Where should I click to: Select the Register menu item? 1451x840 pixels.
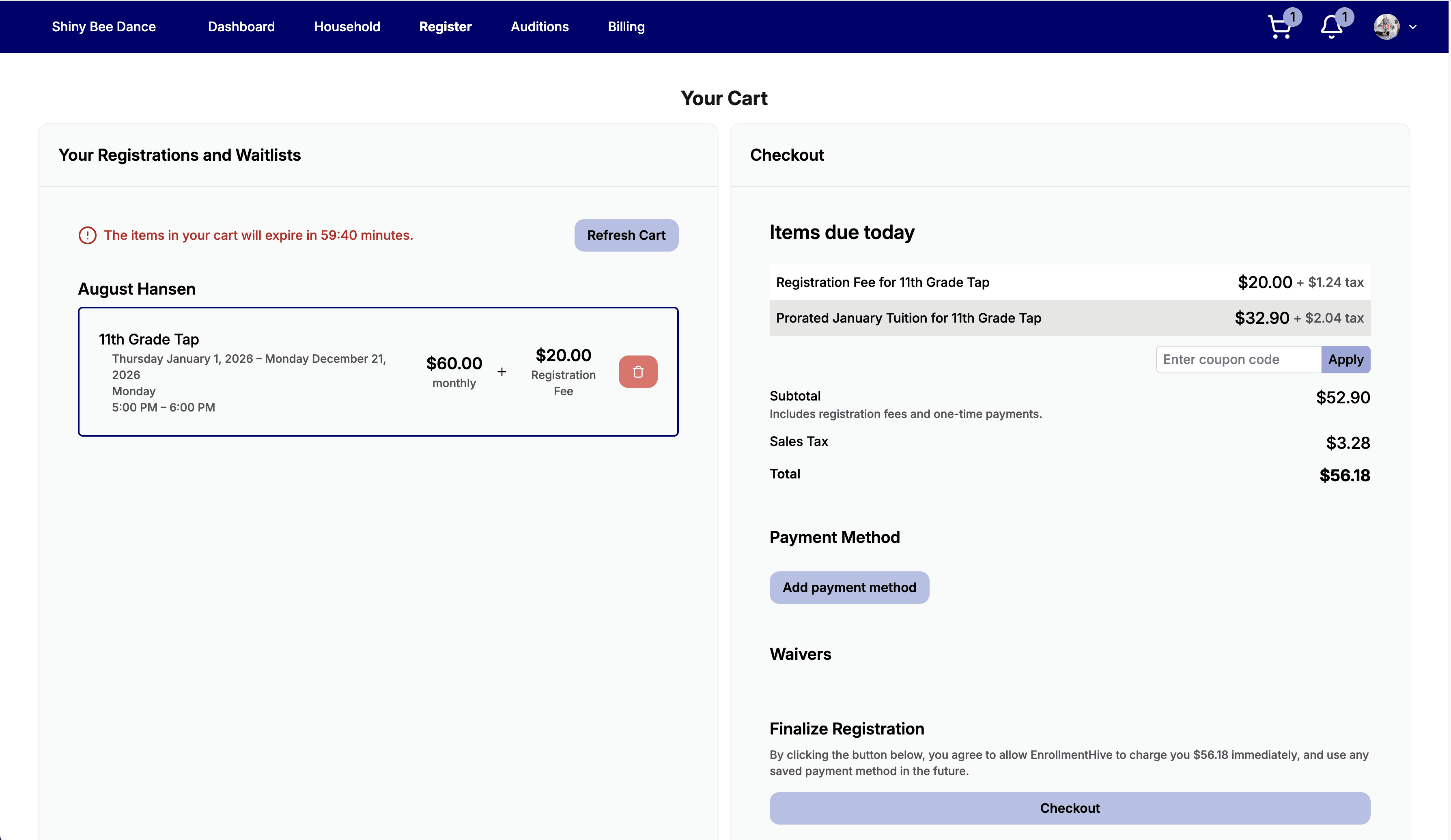[445, 26]
